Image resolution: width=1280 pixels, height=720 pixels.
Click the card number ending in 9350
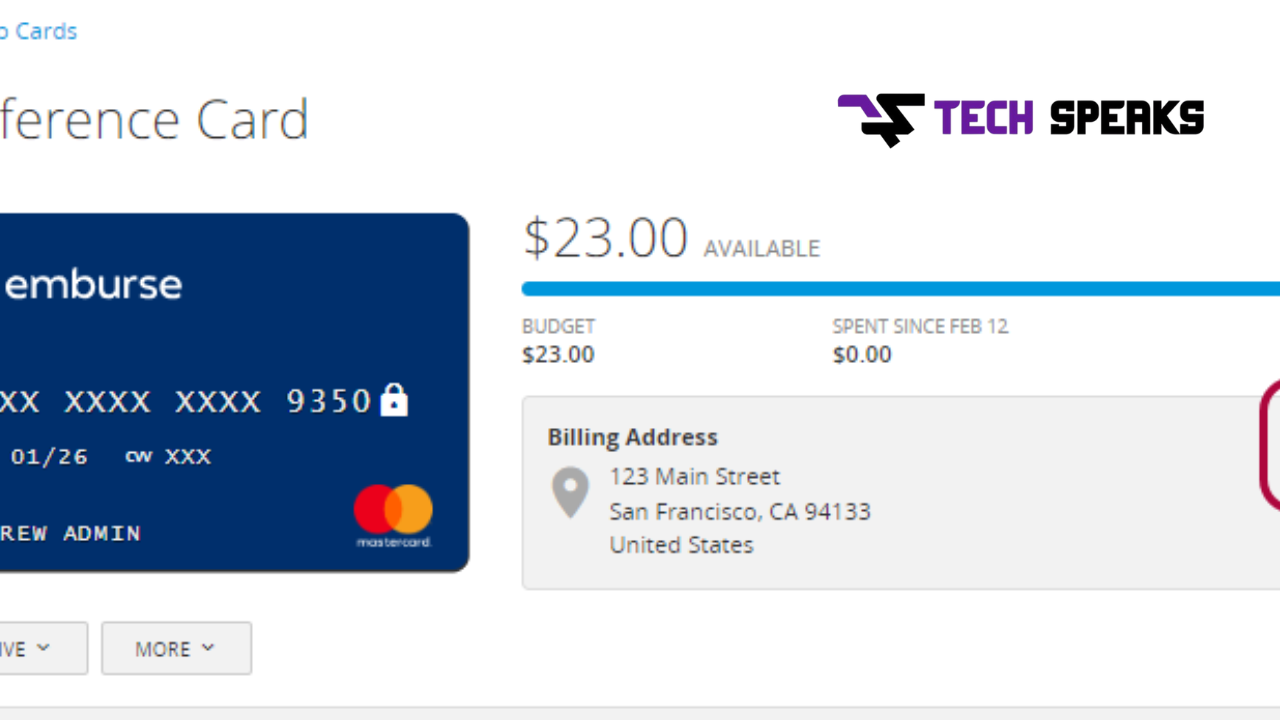coord(186,401)
